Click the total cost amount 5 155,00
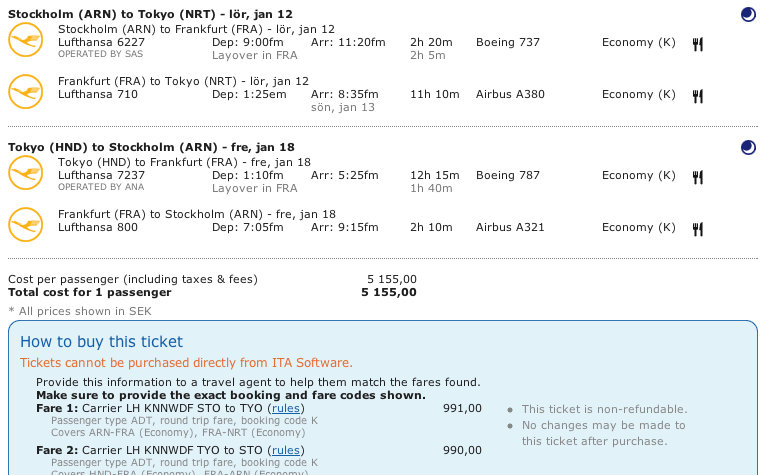This screenshot has width=768, height=475. pyautogui.click(x=389, y=293)
